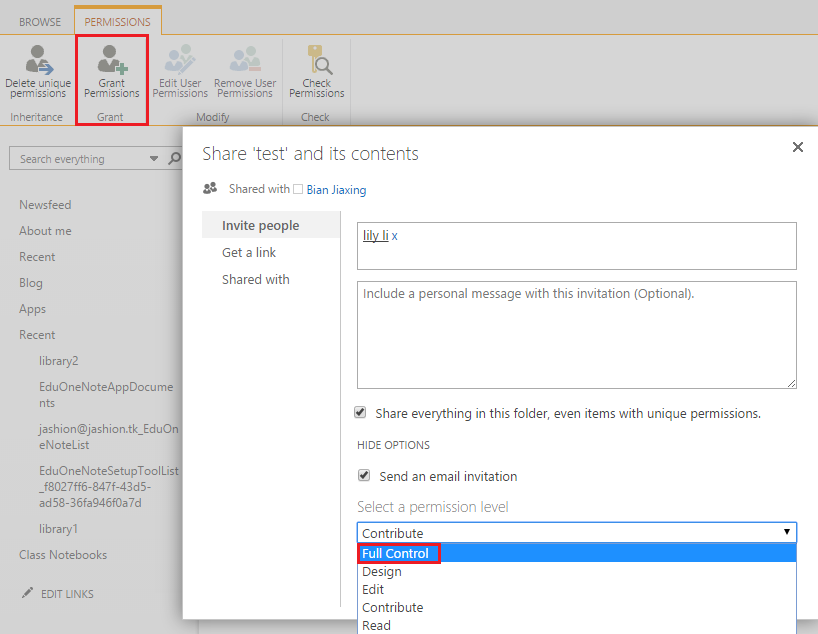Click the Remove User Permissions icon

click(x=245, y=59)
